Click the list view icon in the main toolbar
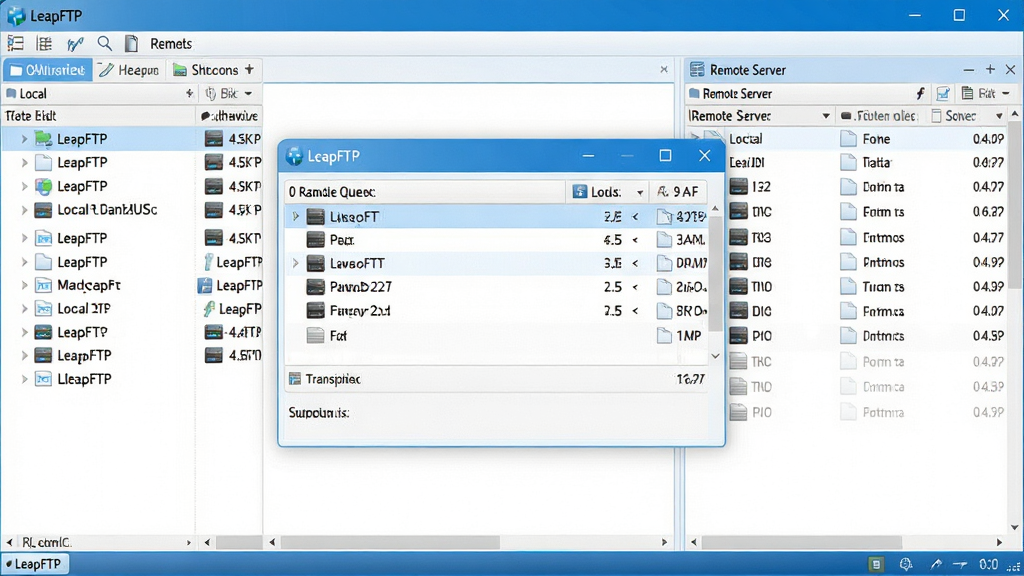Image resolution: width=1024 pixels, height=576 pixels. (15, 44)
